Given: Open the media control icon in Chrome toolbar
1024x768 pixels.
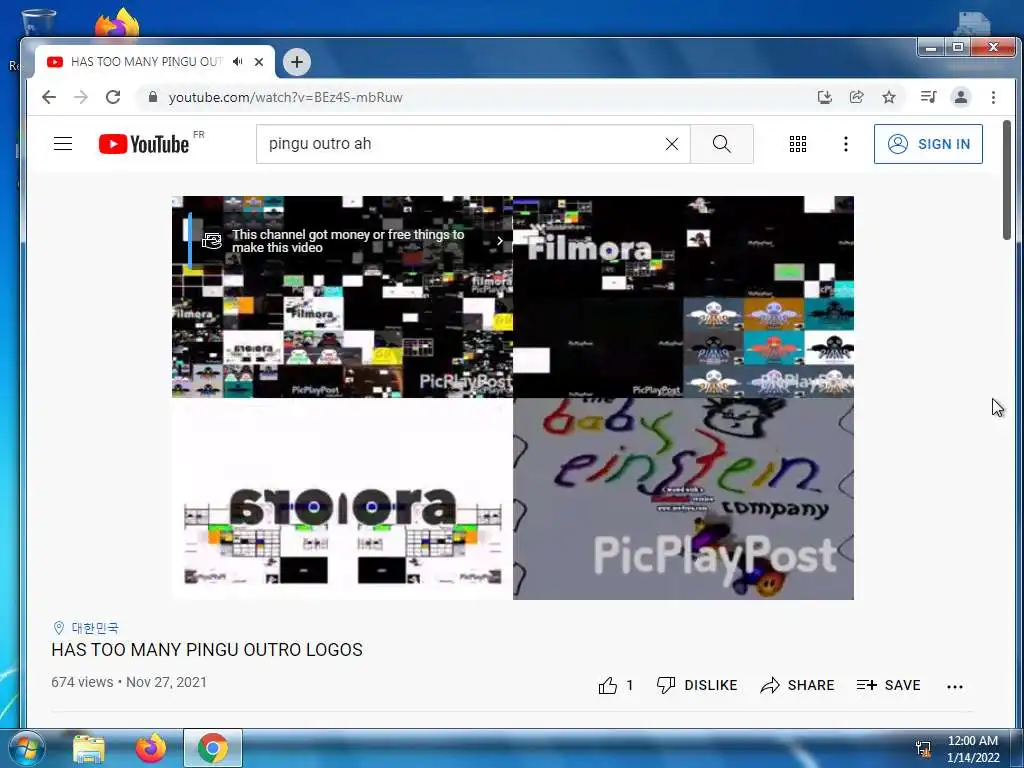Looking at the screenshot, I should 928,97.
